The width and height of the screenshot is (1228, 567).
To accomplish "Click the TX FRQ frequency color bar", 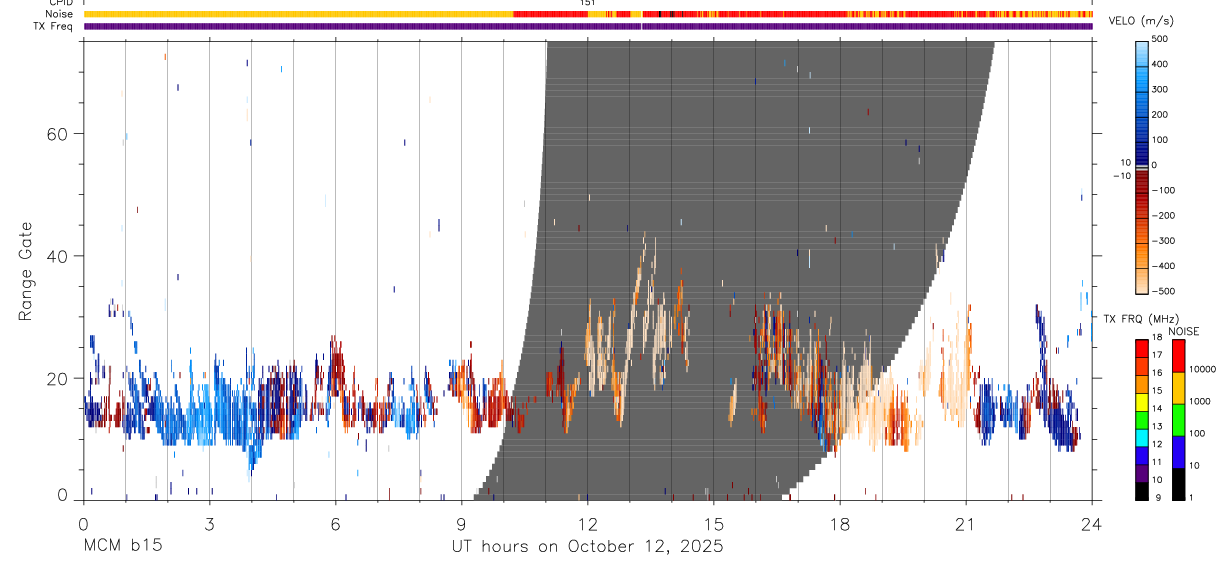I will [x=1142, y=420].
